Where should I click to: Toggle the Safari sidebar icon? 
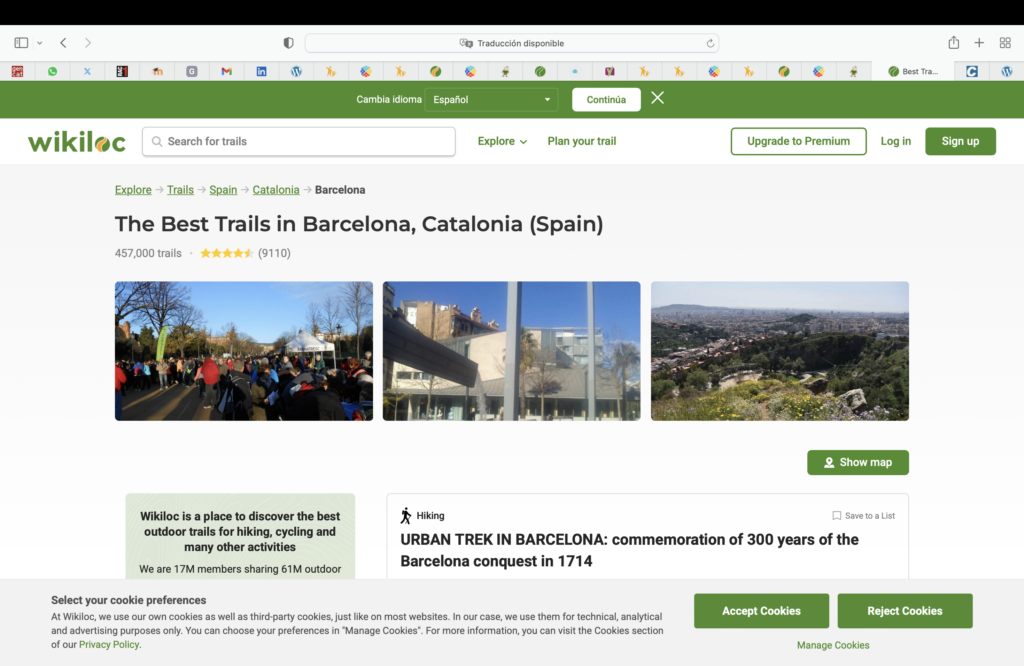(x=21, y=43)
